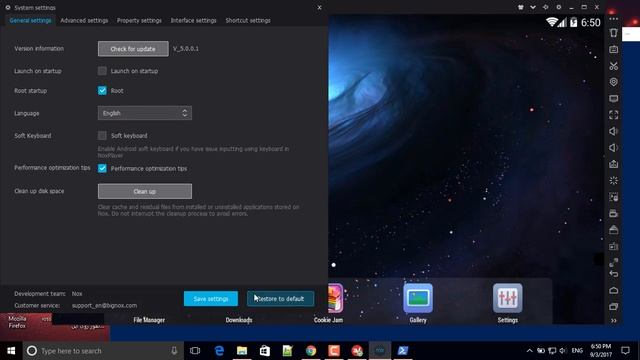Click the gear icon in Nox title bar

[x=558, y=7]
